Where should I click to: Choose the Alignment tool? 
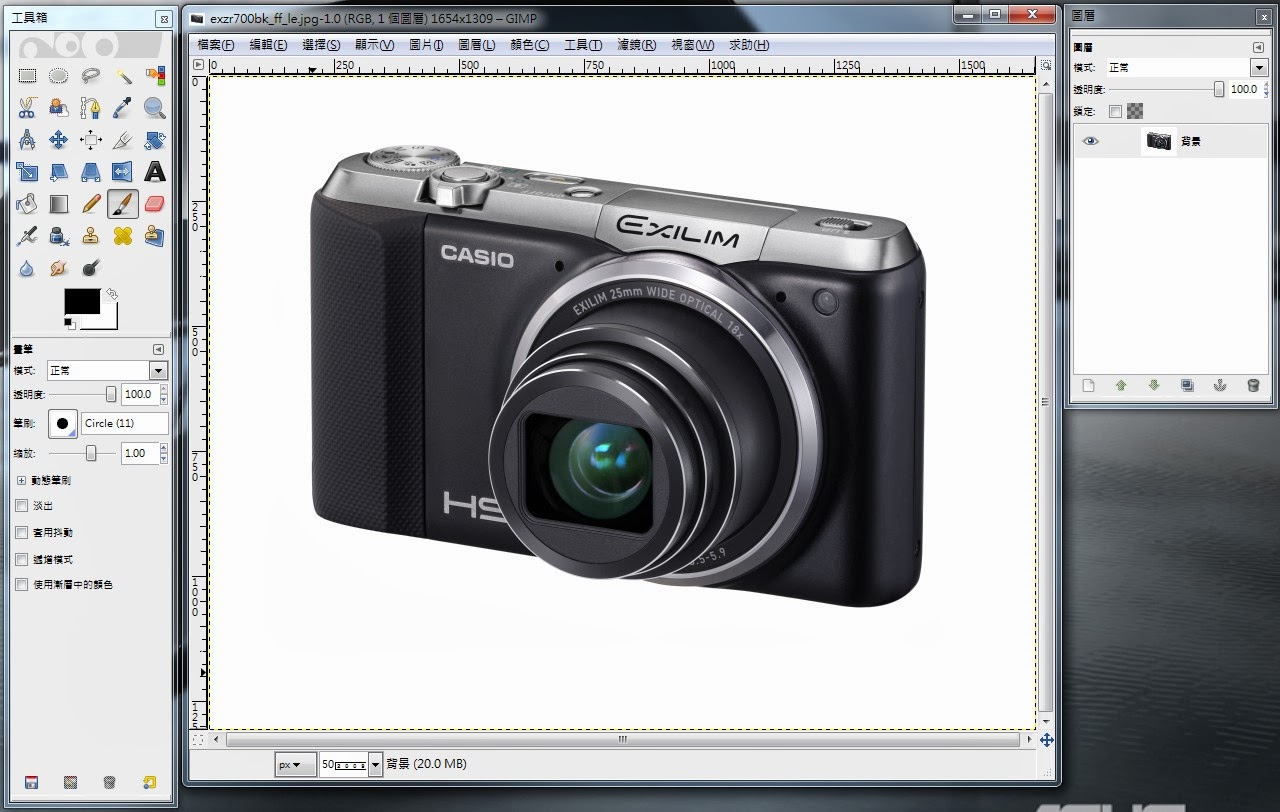pos(91,139)
